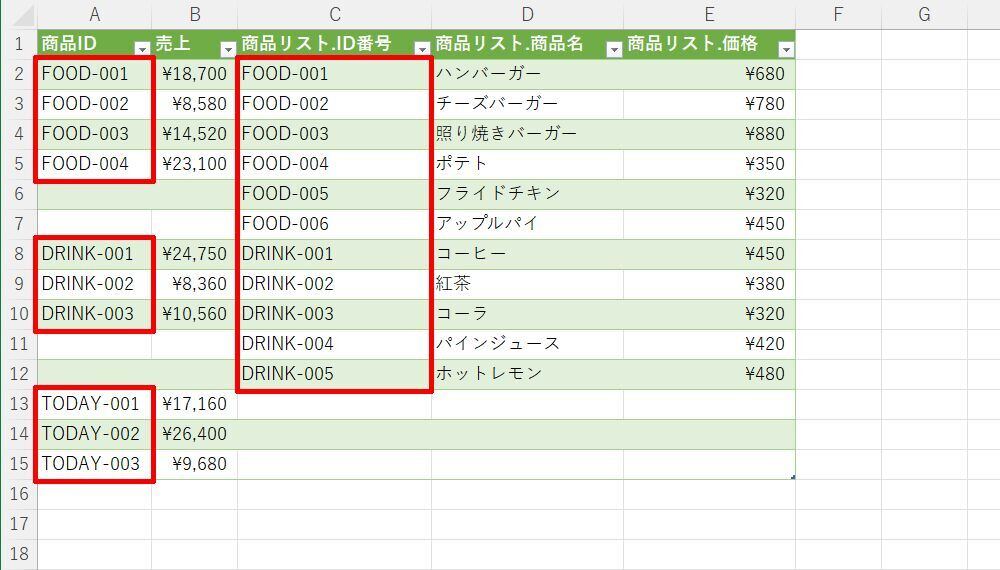The width and height of the screenshot is (1000, 570).
Task: Select the ¥8,580 sales cell
Action: coord(195,104)
